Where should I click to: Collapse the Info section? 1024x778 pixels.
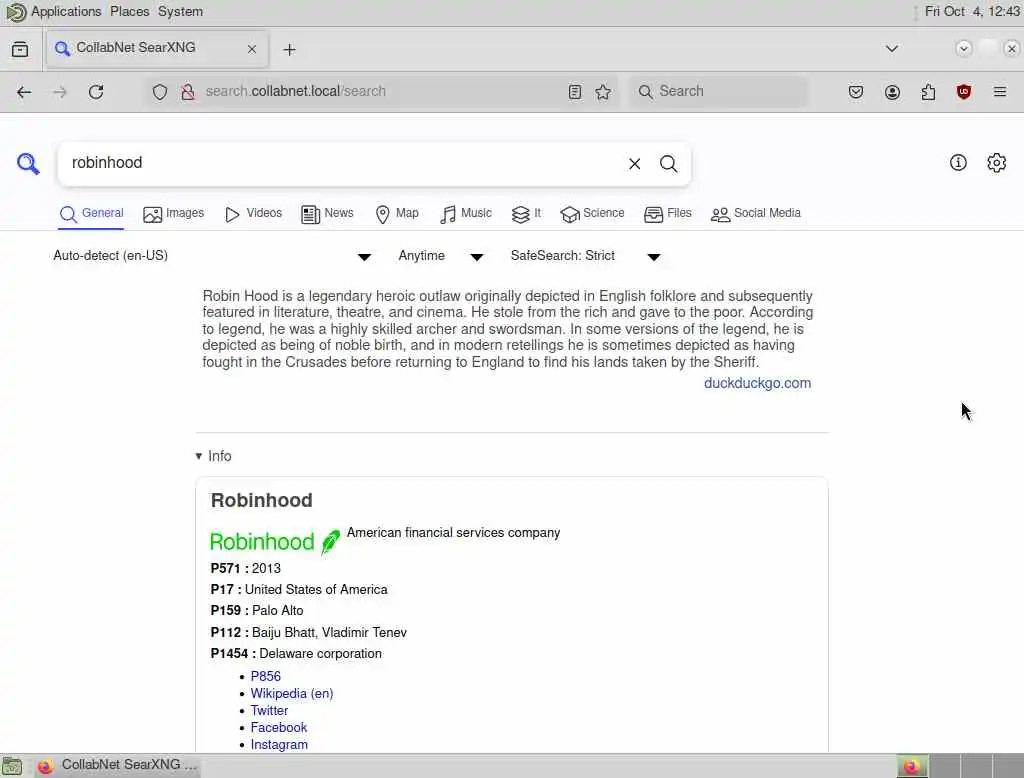[x=214, y=456]
